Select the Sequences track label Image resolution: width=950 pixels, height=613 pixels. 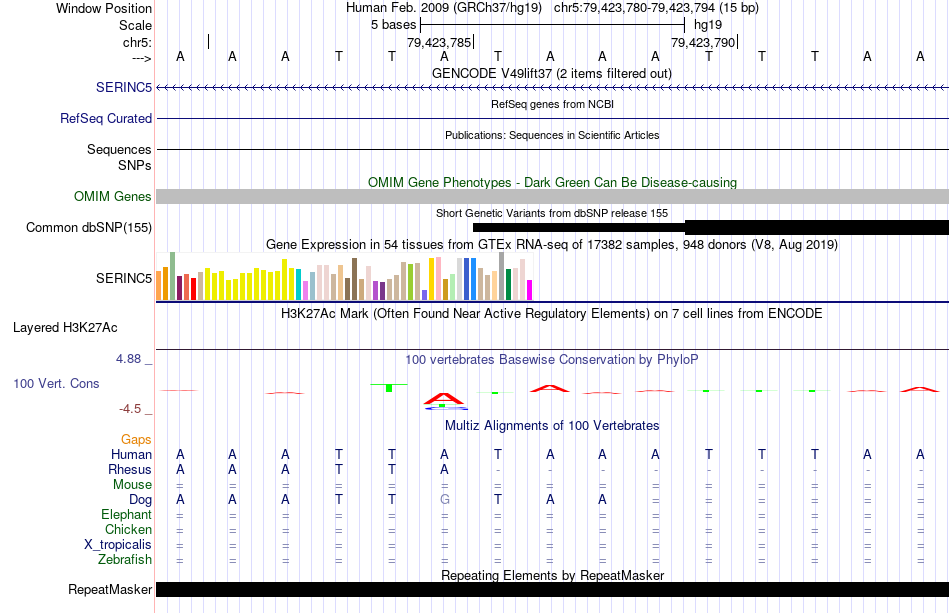[119, 149]
